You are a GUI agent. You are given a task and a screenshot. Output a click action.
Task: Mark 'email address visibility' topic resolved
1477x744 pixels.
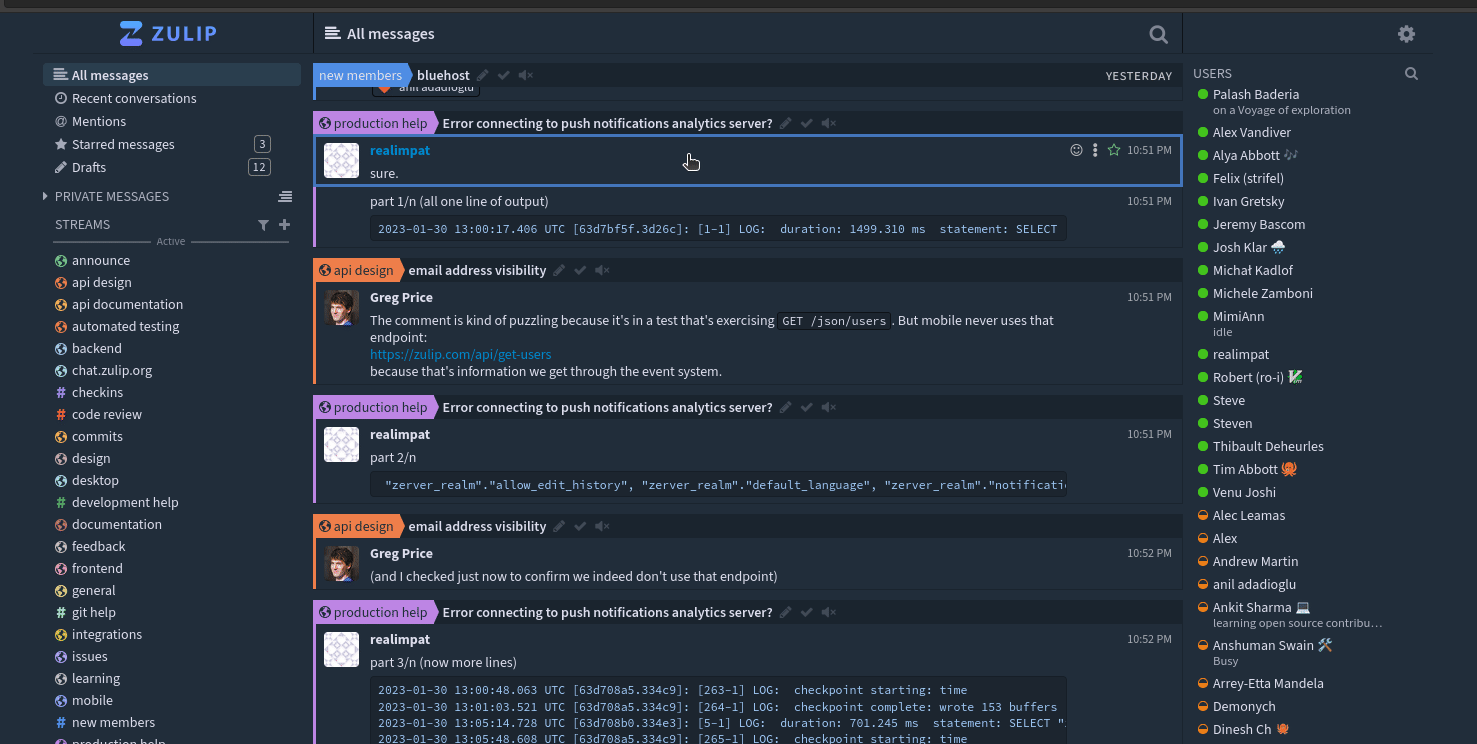tap(581, 270)
